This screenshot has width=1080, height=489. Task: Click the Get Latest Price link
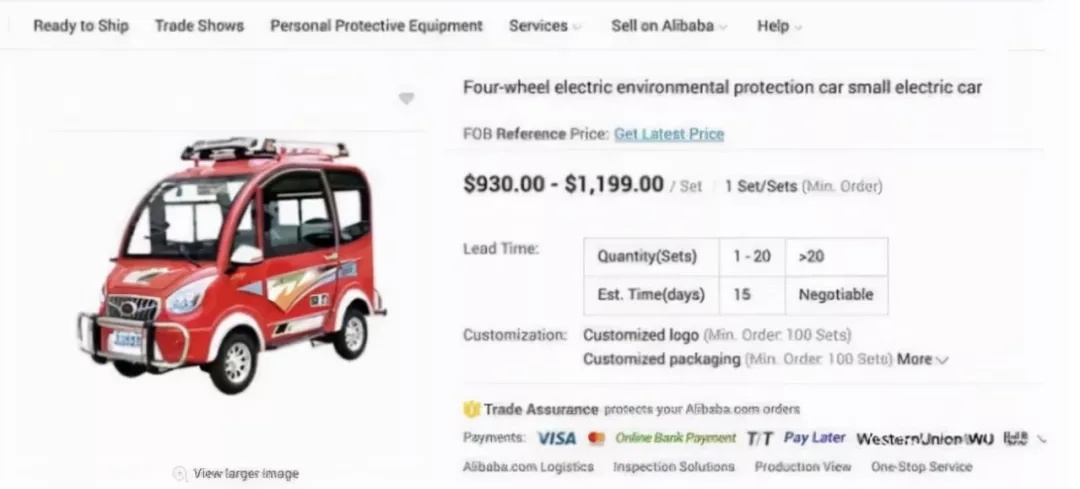coord(669,134)
